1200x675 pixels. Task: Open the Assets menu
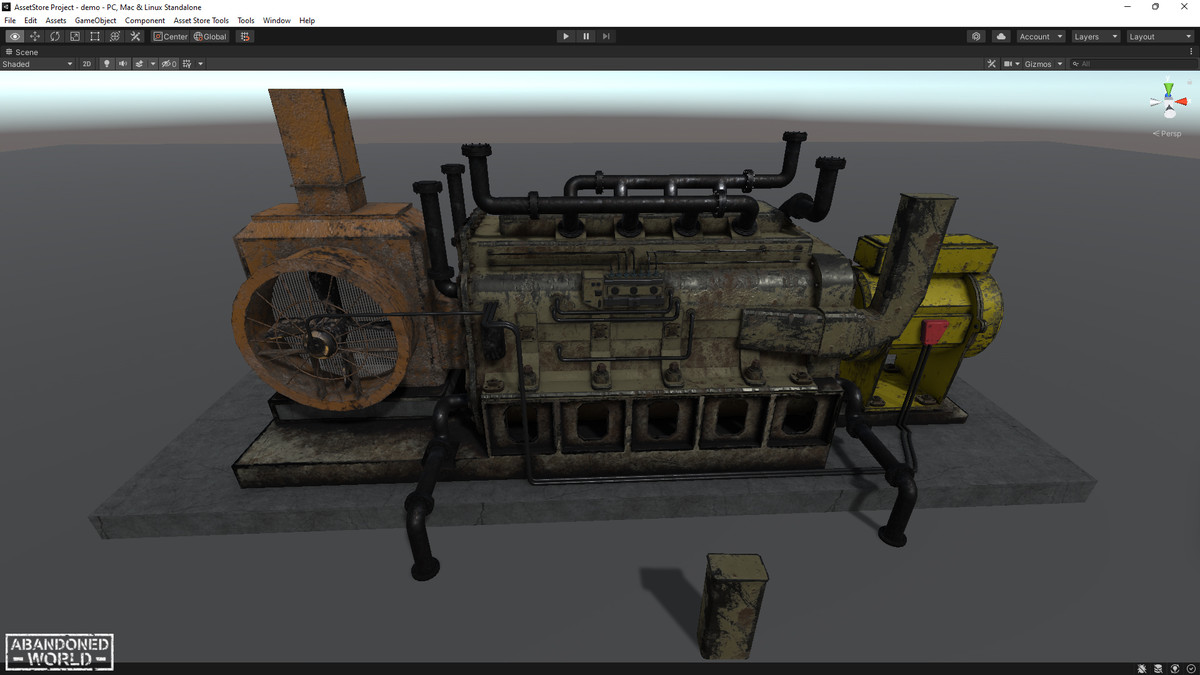(x=56, y=20)
